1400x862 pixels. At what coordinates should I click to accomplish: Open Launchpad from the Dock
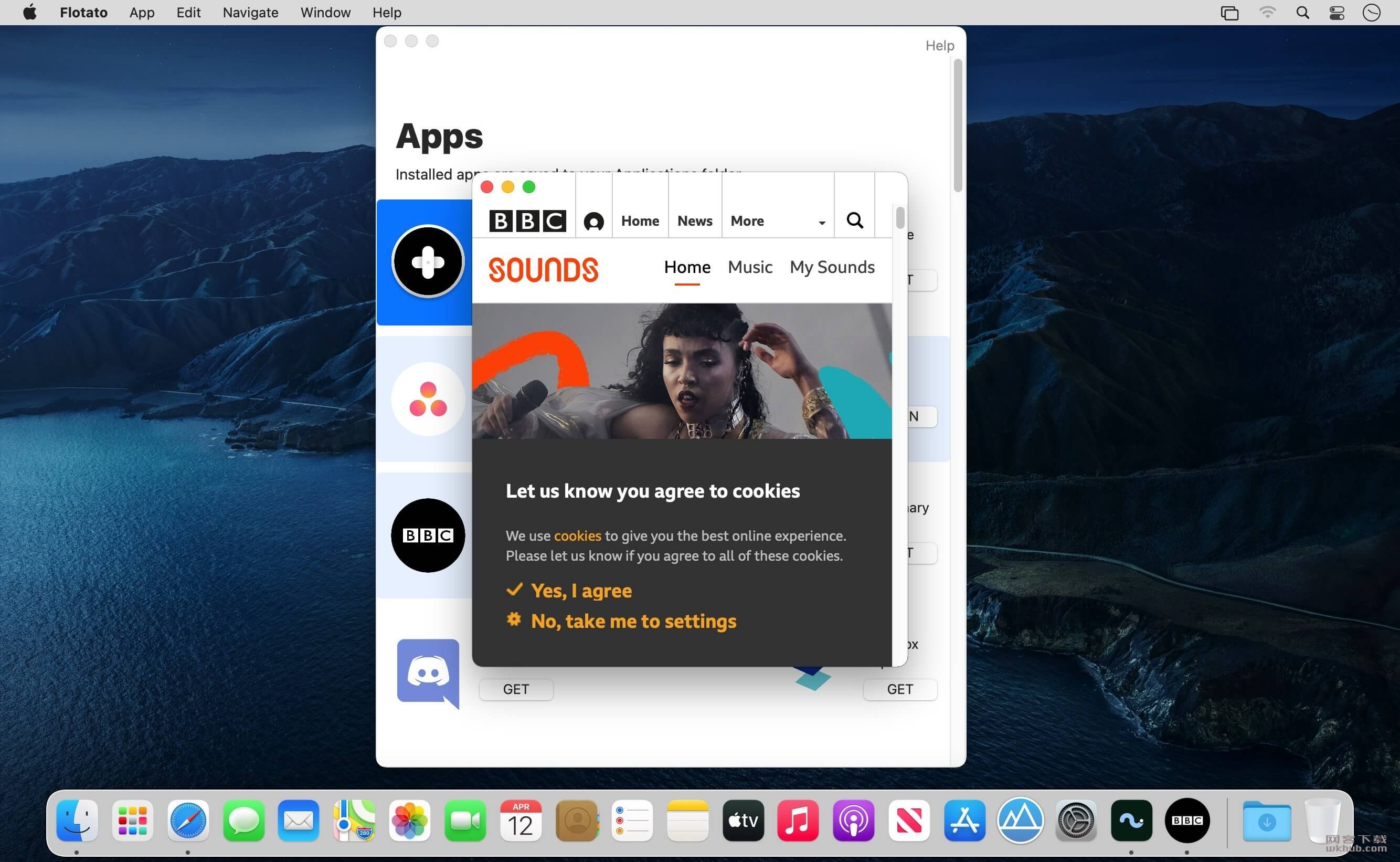pyautogui.click(x=133, y=821)
